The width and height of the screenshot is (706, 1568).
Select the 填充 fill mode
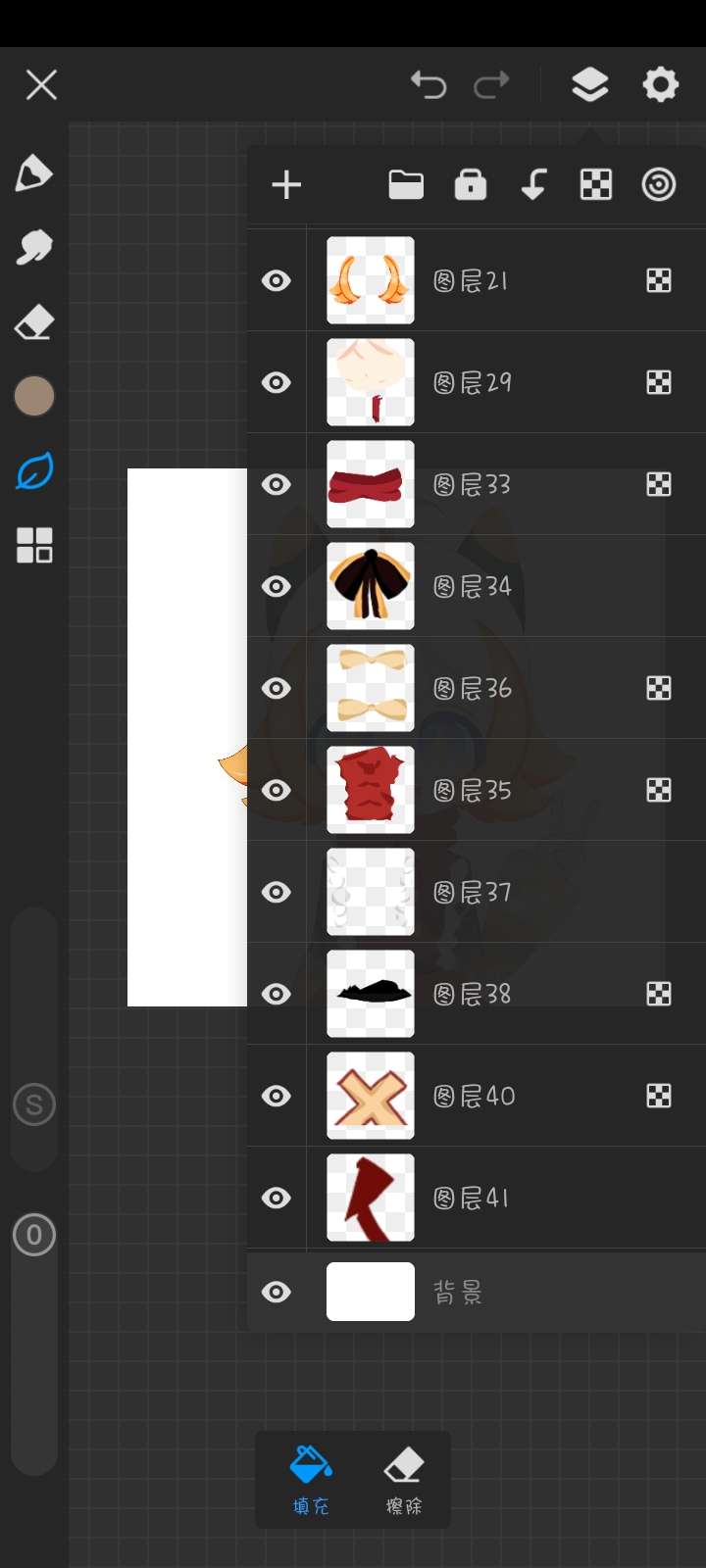[311, 1480]
